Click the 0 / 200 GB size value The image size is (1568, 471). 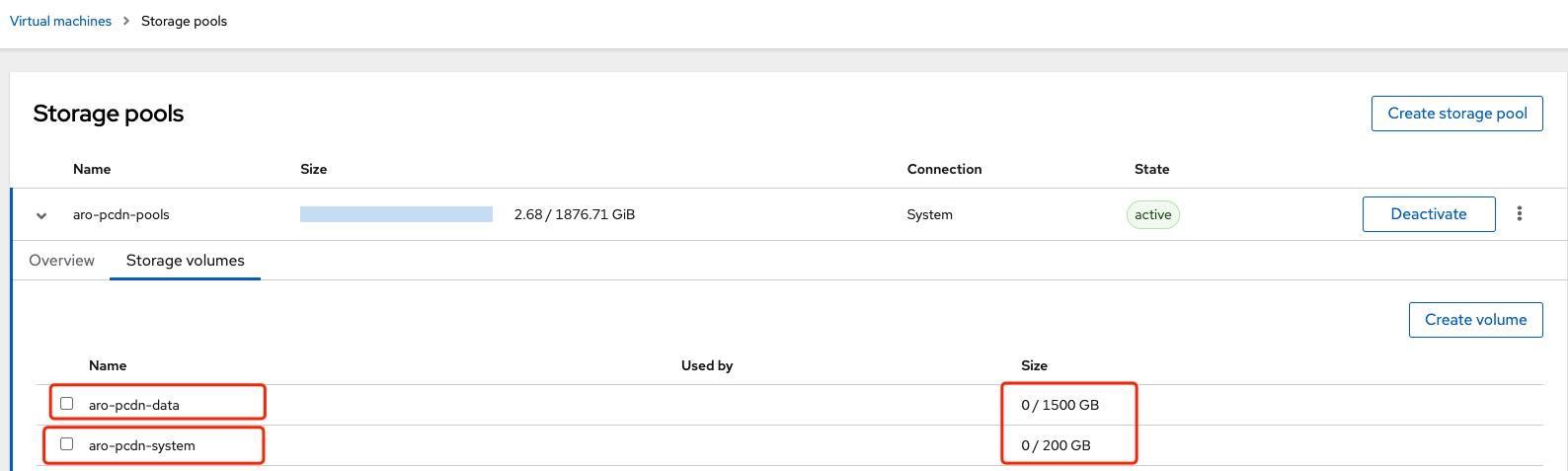pyautogui.click(x=1056, y=445)
